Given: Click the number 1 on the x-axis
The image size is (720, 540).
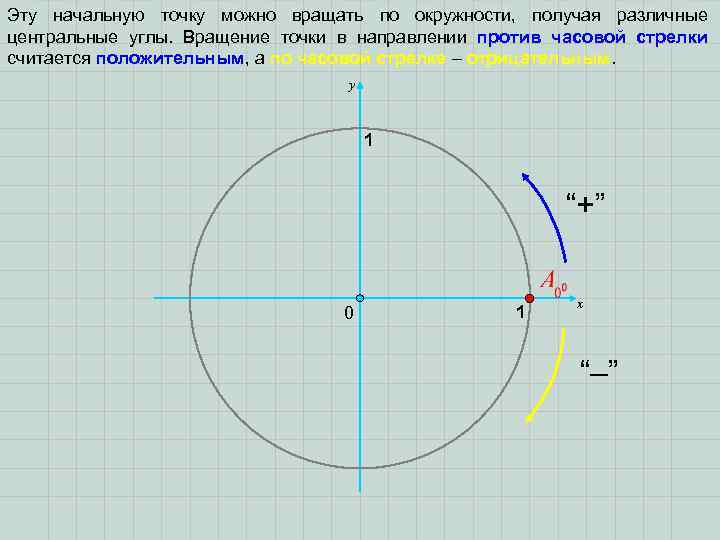Looking at the screenshot, I should (520, 312).
